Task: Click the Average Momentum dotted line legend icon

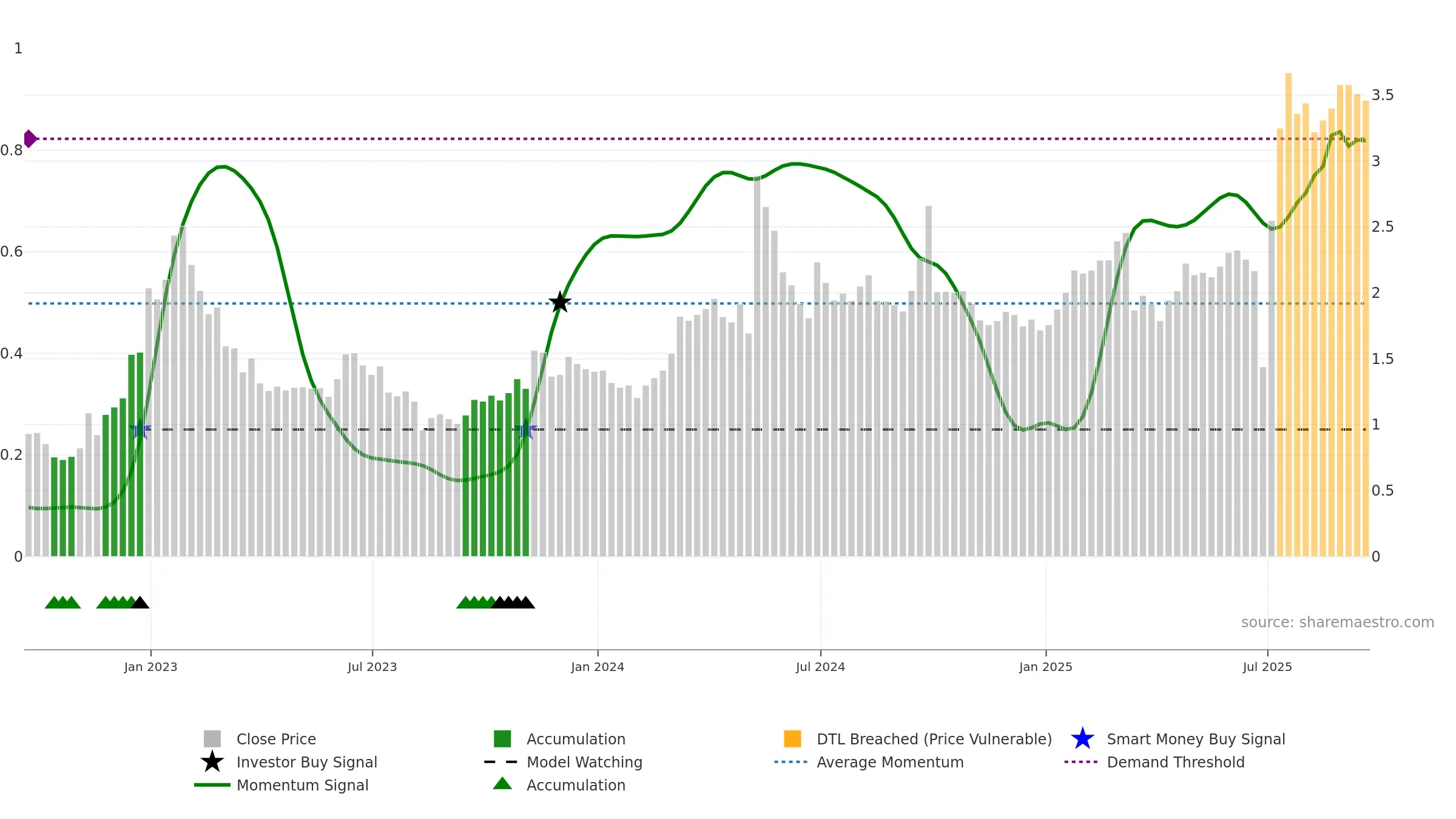Action: 791,762
